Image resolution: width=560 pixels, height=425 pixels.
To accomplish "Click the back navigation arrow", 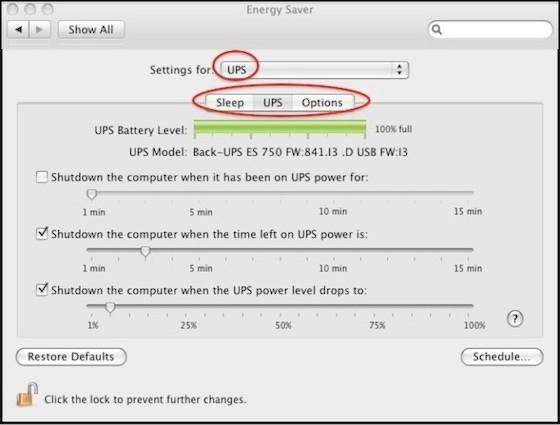I will 18,29.
